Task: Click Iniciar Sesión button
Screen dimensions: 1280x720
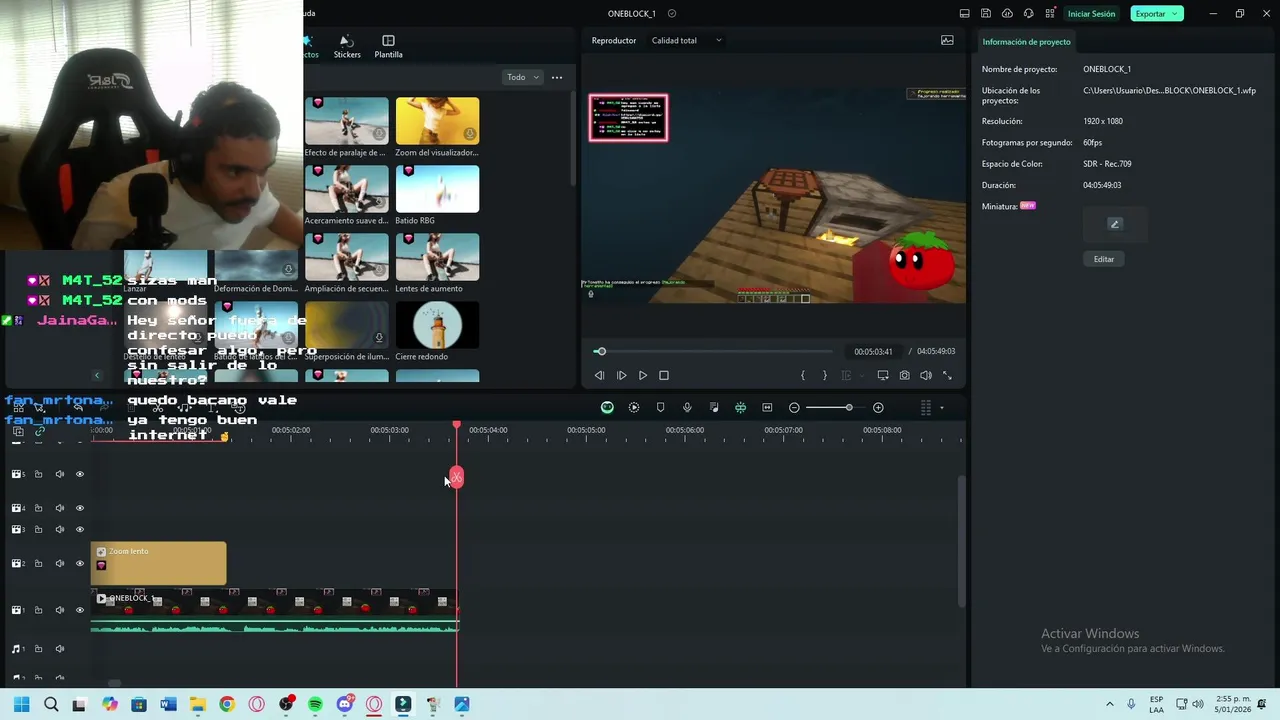Action: pos(1091,13)
